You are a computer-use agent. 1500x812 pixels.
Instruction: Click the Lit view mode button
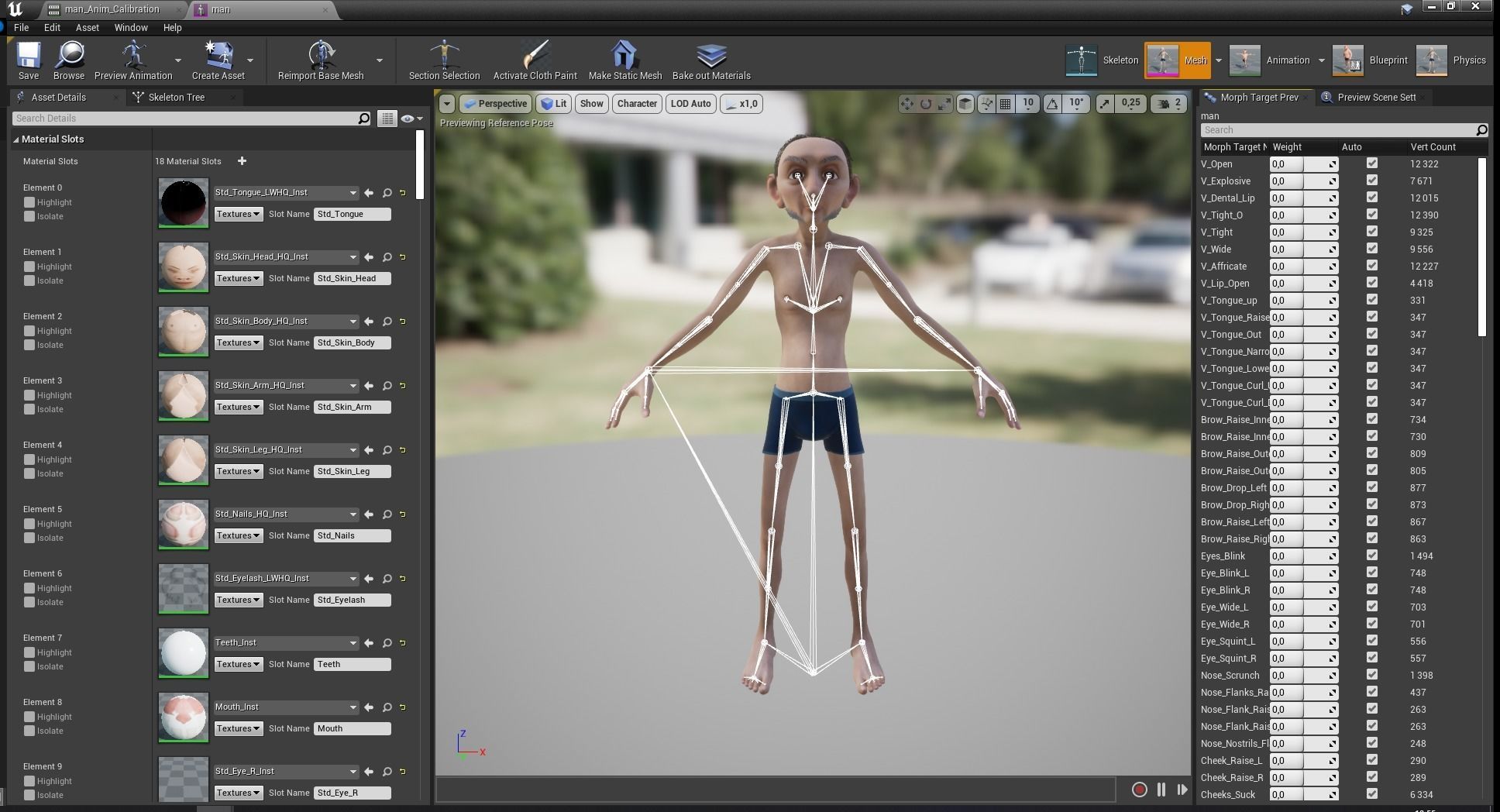(554, 104)
